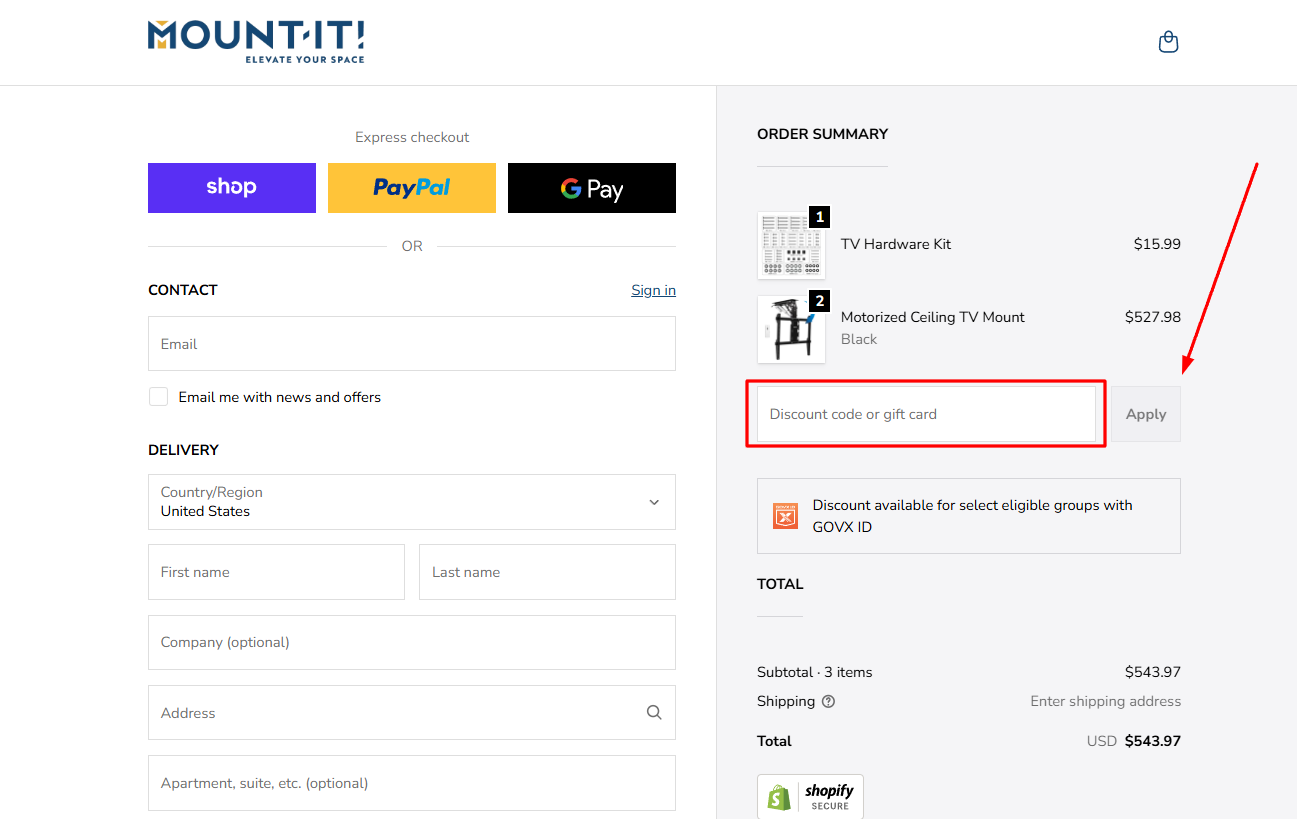Focus the Address input field
This screenshot has height=819, width=1297.
click(x=412, y=713)
